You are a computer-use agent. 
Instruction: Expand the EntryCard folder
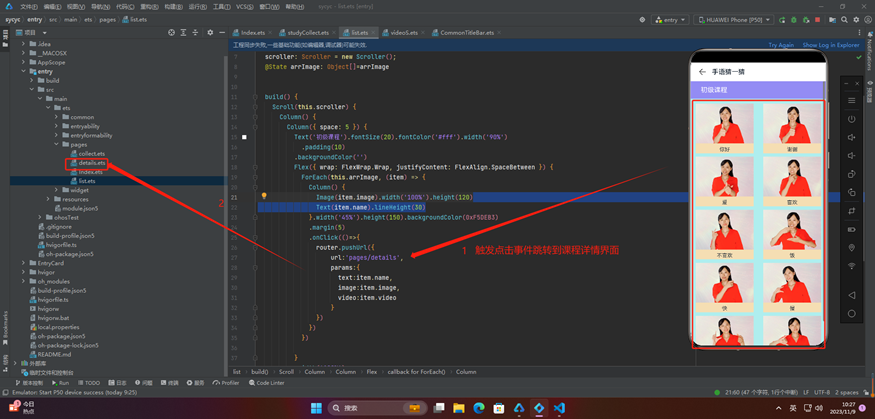[23, 263]
